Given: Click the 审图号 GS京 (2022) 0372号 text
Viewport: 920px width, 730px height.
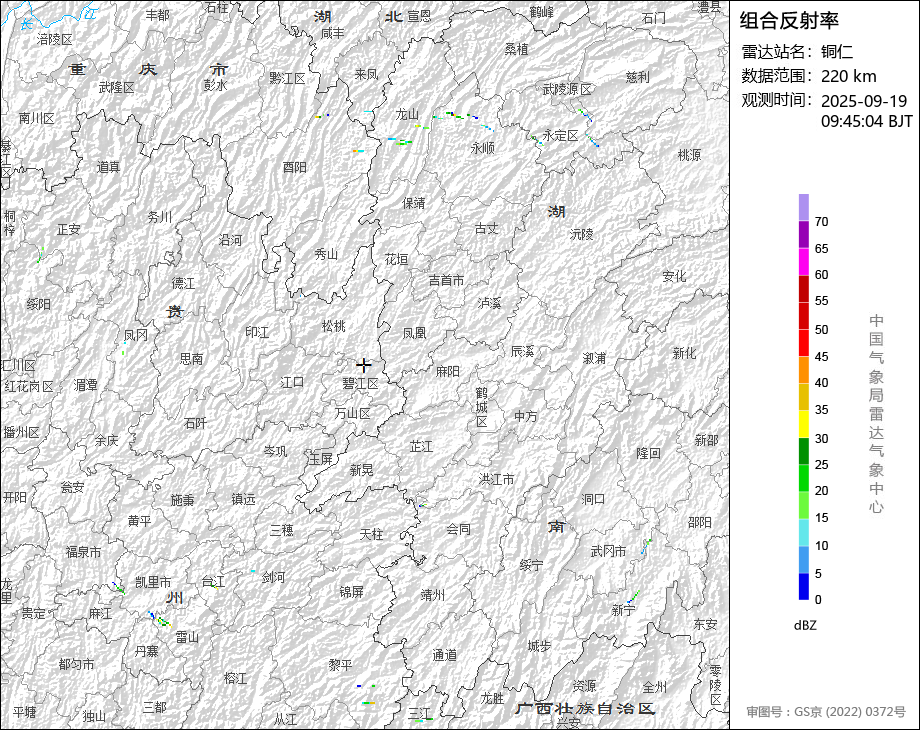Looking at the screenshot, I should pos(826,712).
